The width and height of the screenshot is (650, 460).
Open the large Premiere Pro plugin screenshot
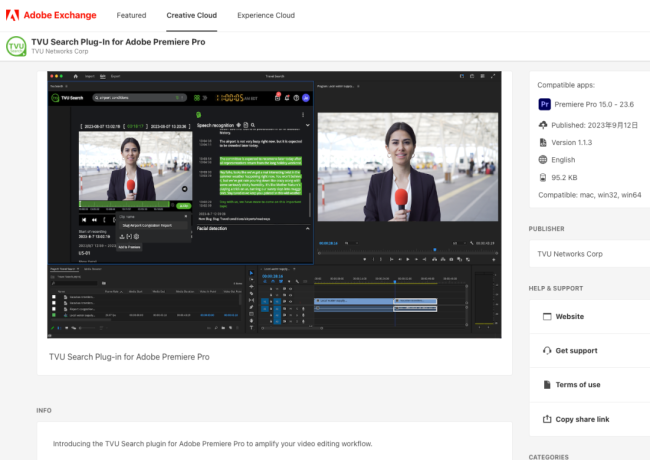274,205
